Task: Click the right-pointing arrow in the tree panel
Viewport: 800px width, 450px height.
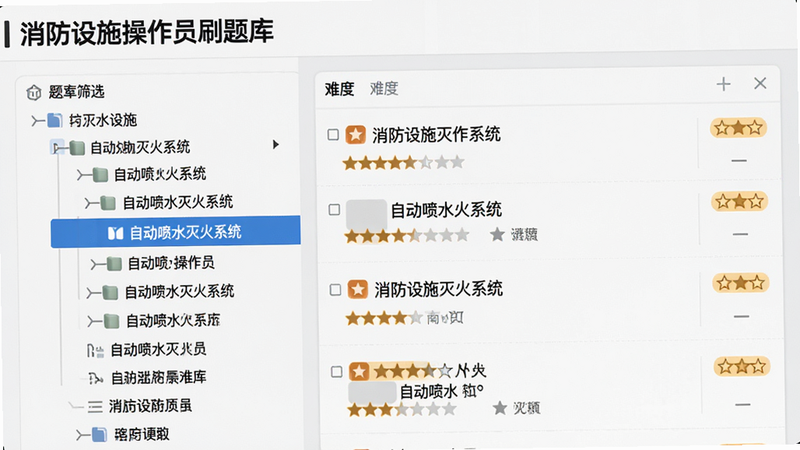Action: 276,145
